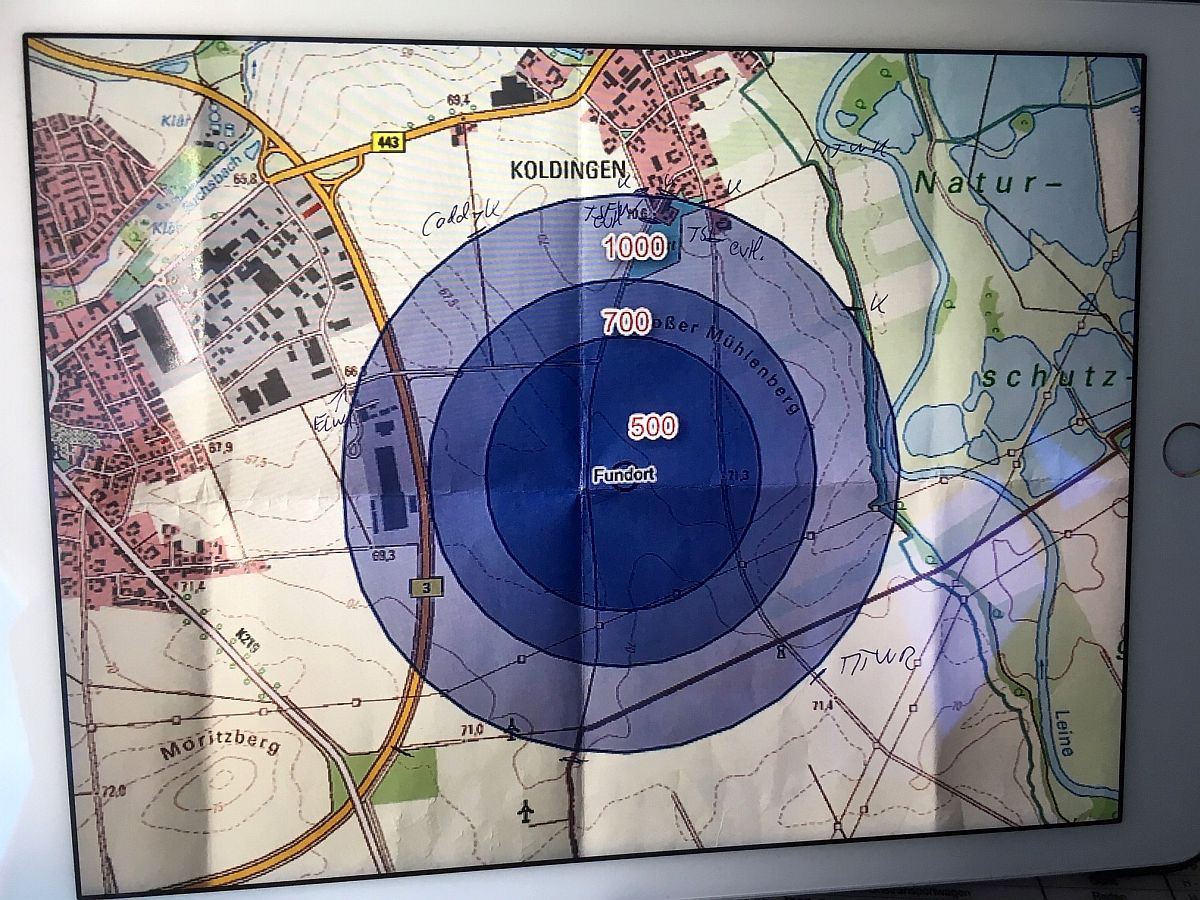
Task: Click the KOLDINGEN town name
Action: pos(567,168)
